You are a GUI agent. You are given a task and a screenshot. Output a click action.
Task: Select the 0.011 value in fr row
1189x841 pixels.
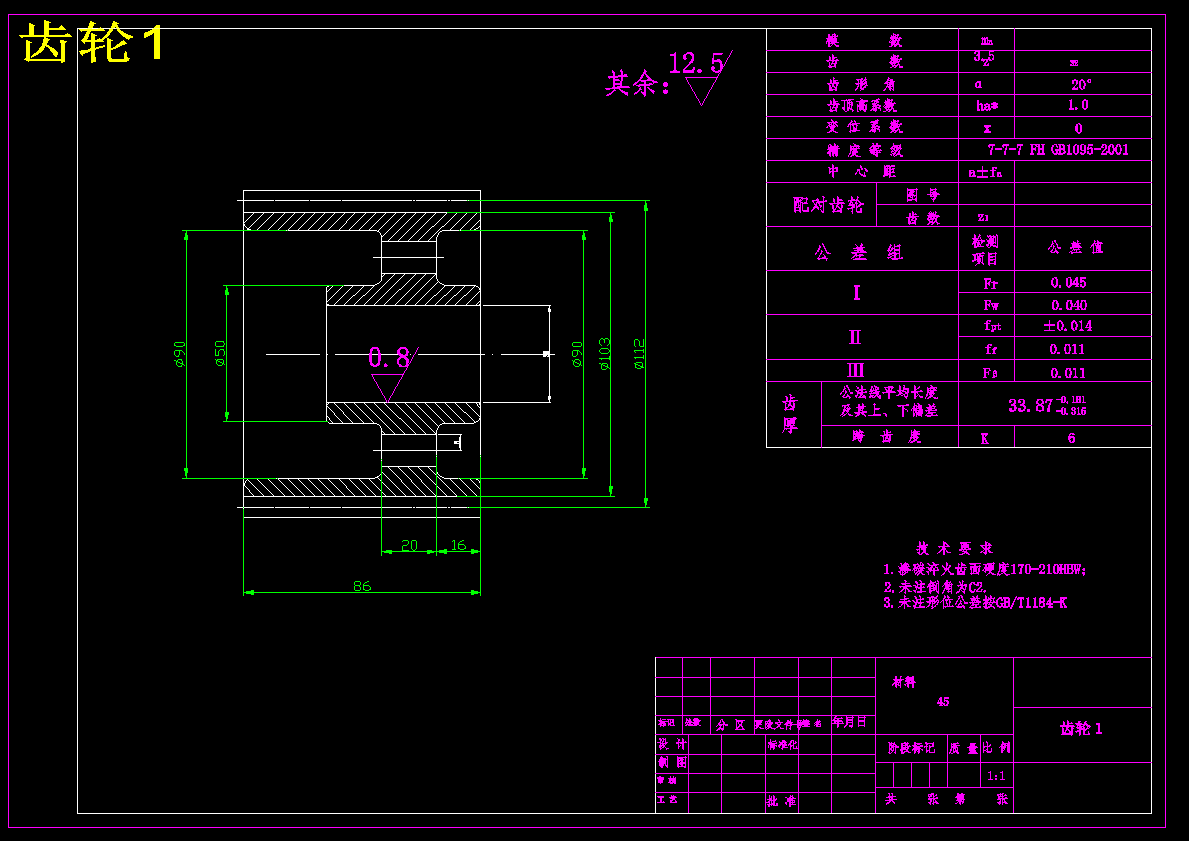(1067, 350)
